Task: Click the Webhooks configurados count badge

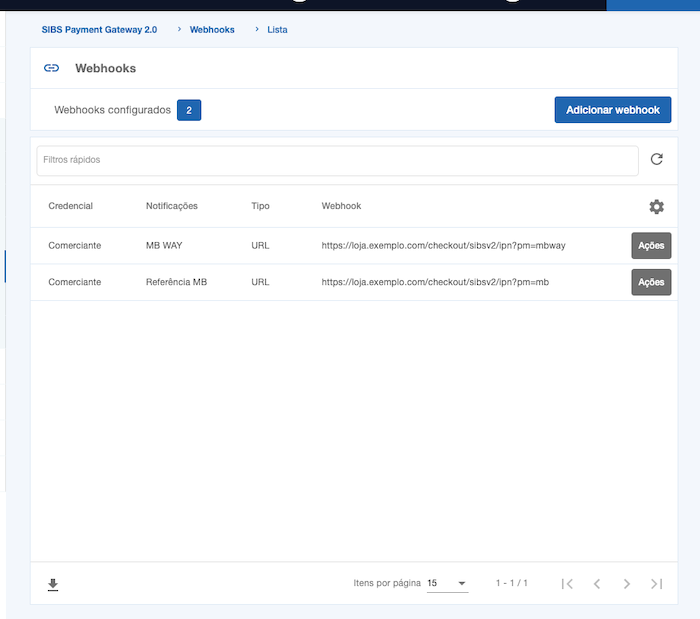Action: click(x=189, y=110)
